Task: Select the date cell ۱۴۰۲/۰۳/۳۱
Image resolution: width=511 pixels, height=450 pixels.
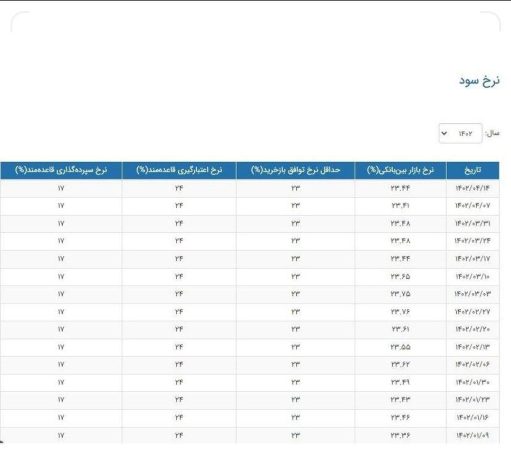Action: tap(473, 223)
